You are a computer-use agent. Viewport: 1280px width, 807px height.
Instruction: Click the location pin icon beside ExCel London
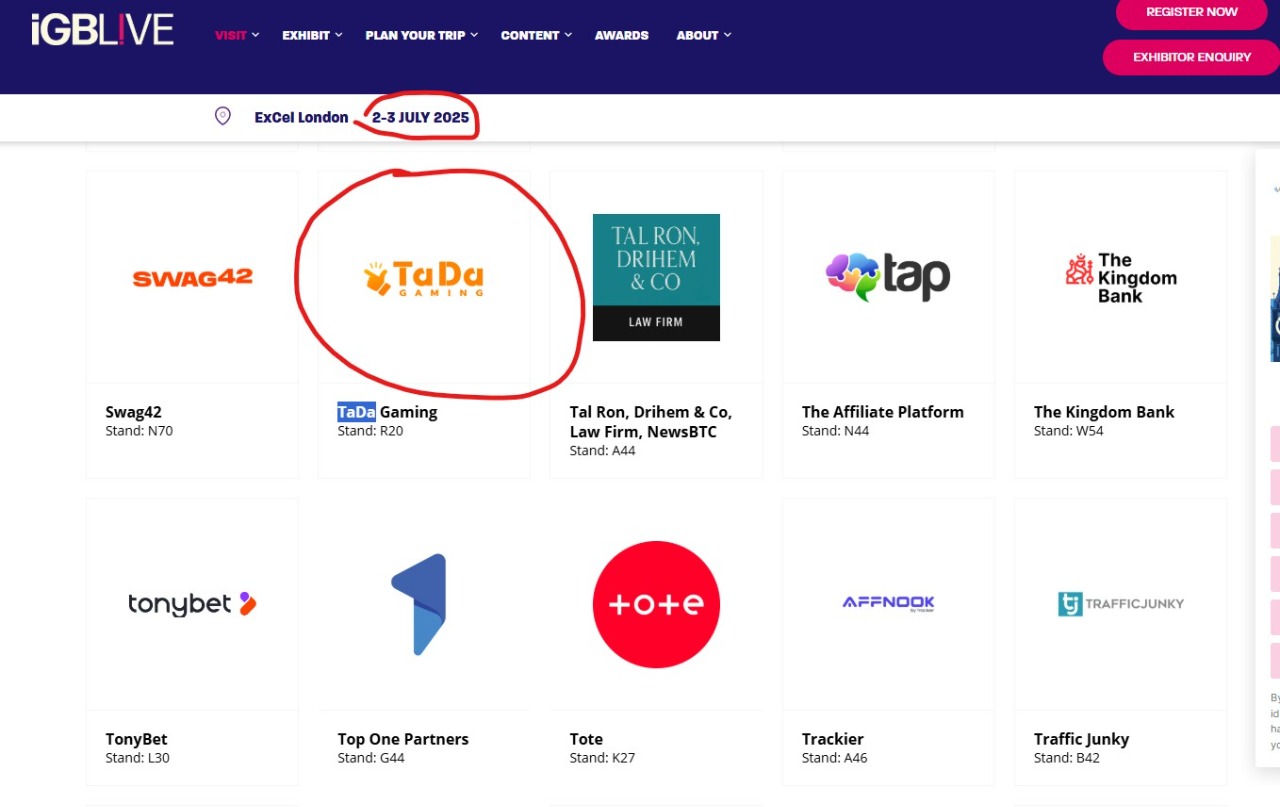tap(222, 116)
